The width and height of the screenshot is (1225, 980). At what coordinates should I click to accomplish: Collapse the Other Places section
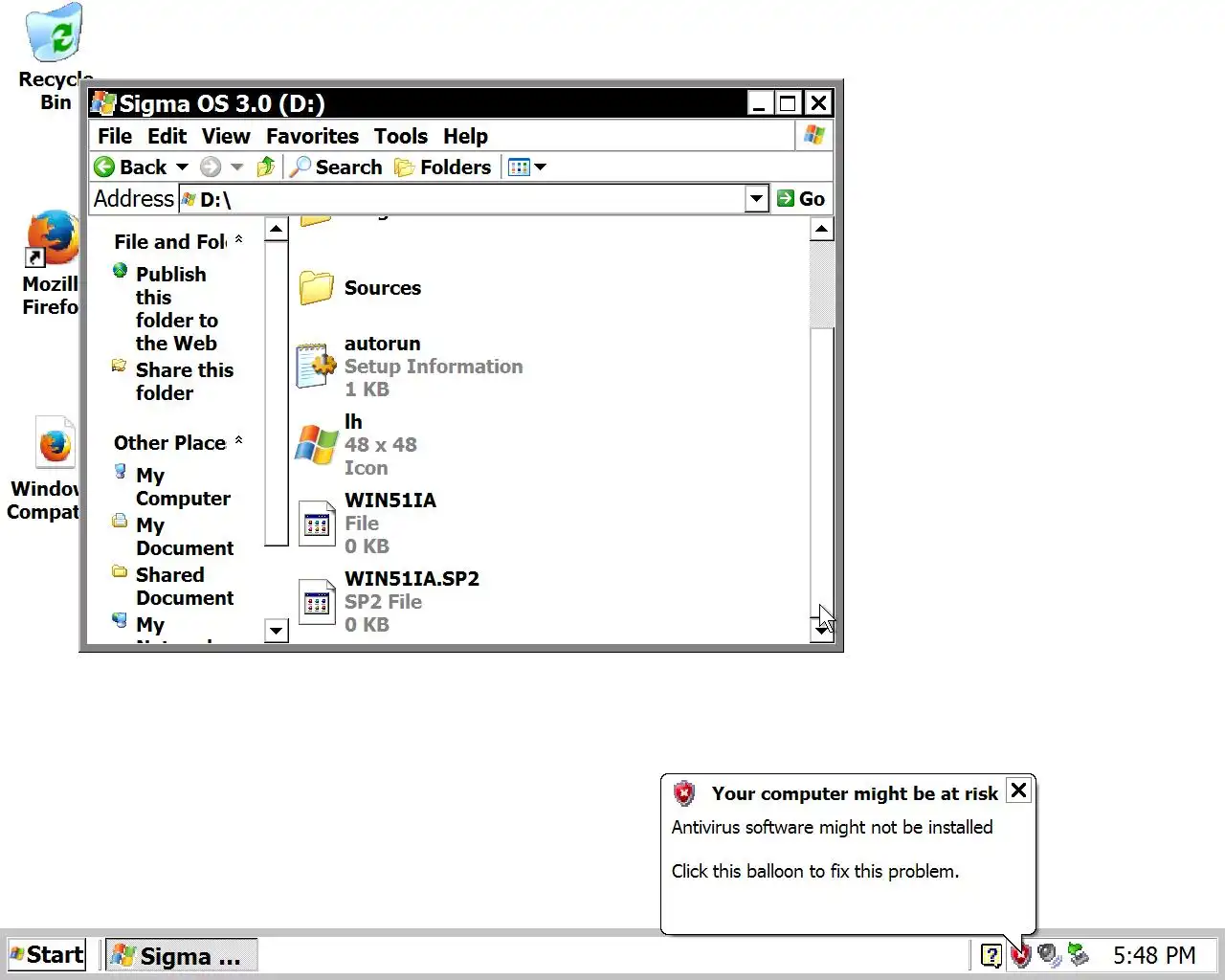point(238,441)
